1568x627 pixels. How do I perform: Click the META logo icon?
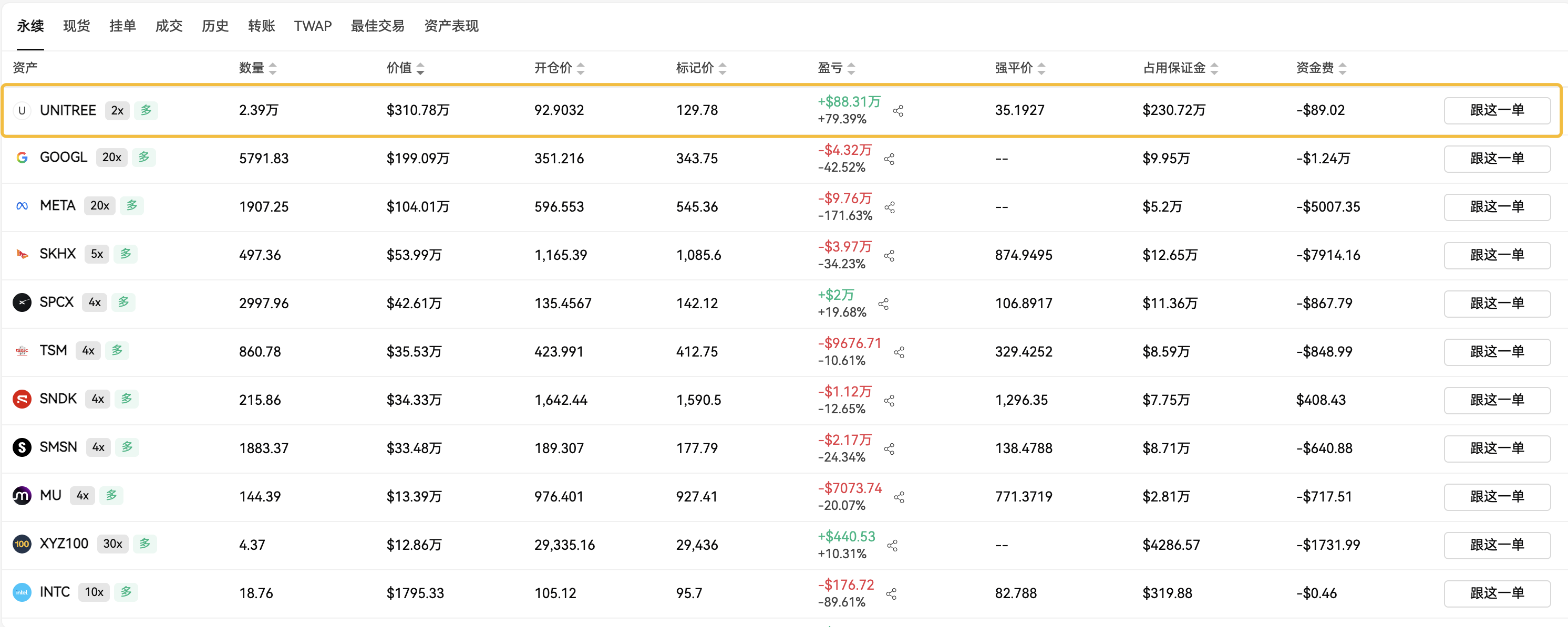[22, 205]
